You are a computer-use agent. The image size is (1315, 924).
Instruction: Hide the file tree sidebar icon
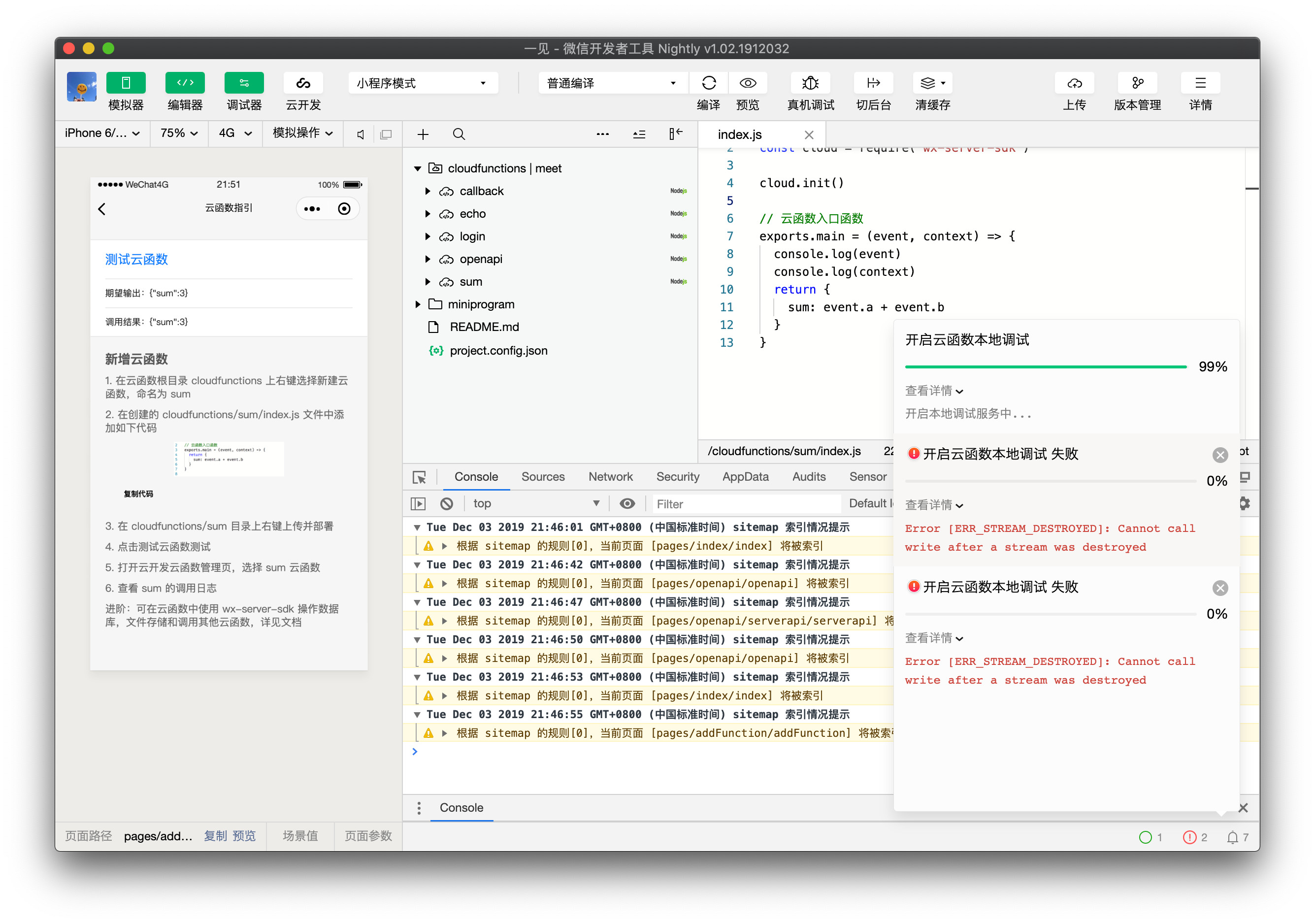pos(676,134)
